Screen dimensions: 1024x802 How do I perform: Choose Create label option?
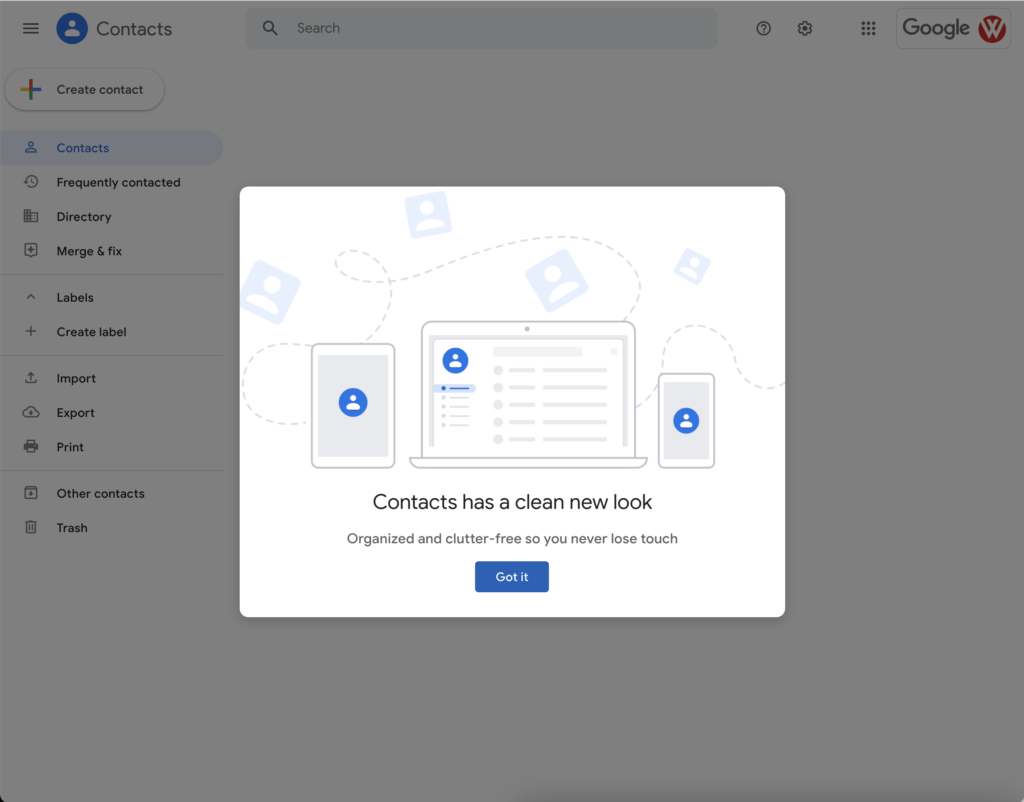click(111, 332)
